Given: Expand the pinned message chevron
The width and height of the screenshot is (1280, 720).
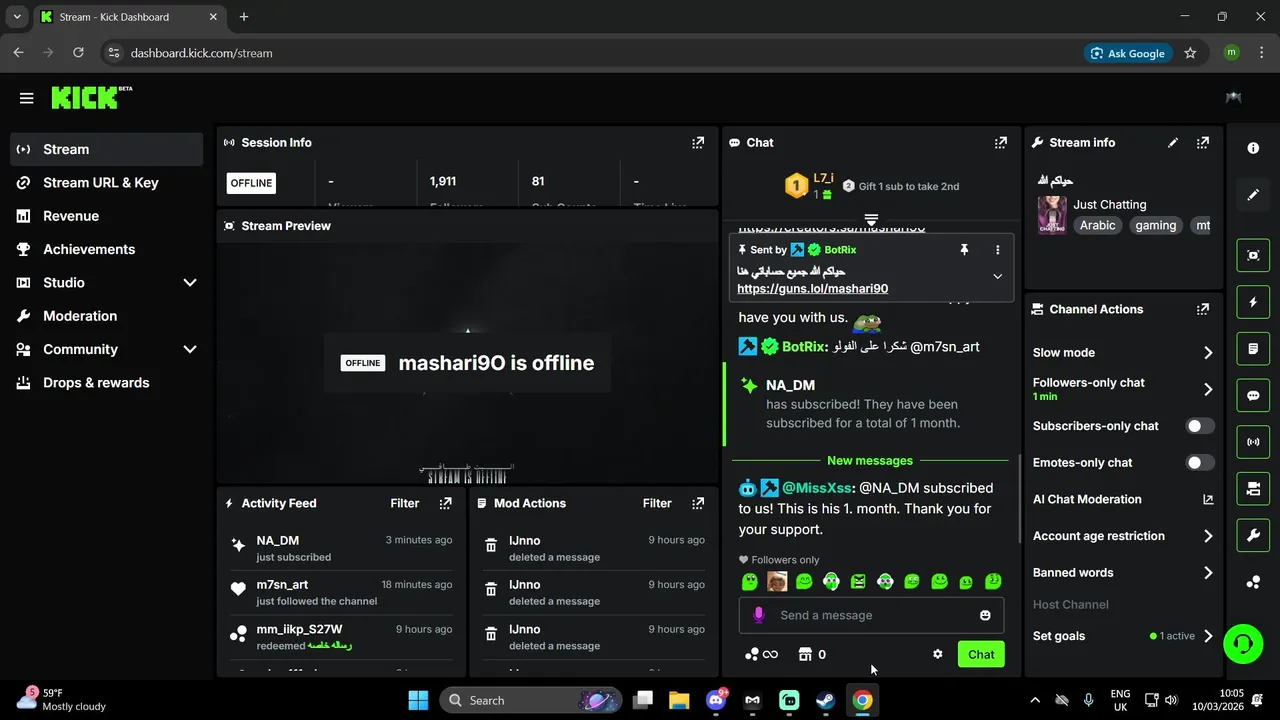Looking at the screenshot, I should tap(997, 276).
